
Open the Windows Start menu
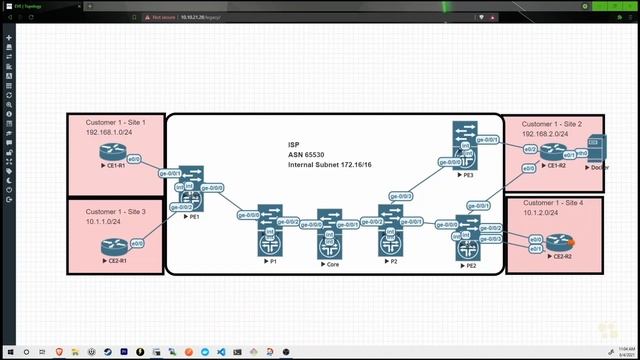pyautogui.click(x=10, y=352)
